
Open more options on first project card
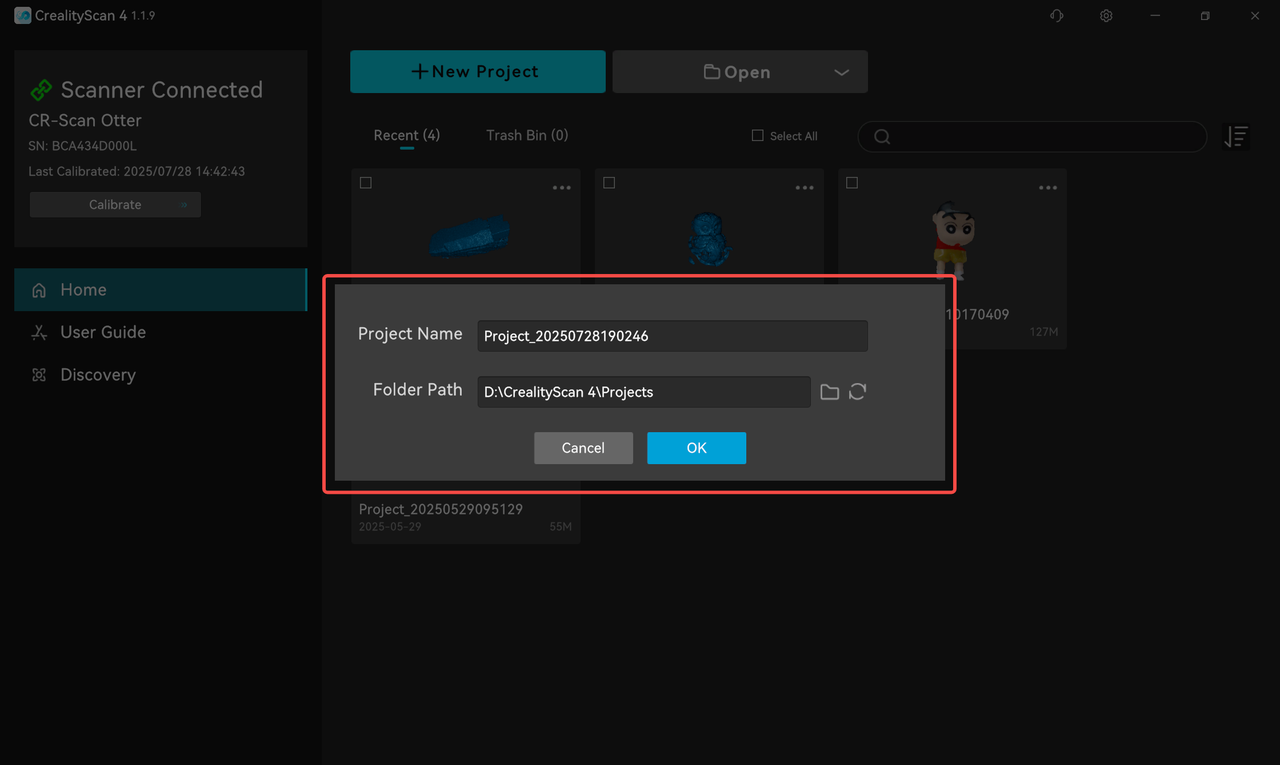(x=561, y=188)
